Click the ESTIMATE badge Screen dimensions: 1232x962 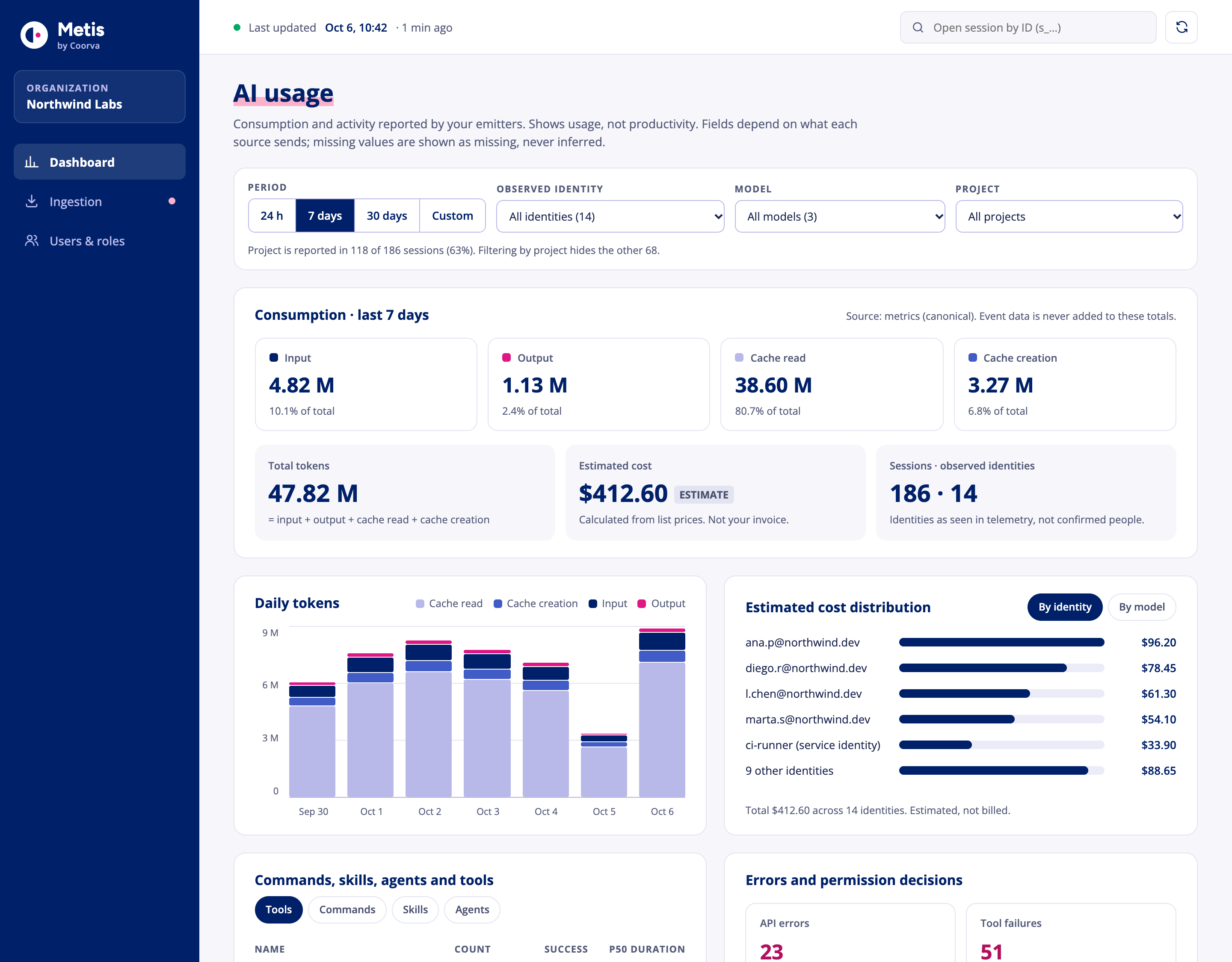point(703,495)
